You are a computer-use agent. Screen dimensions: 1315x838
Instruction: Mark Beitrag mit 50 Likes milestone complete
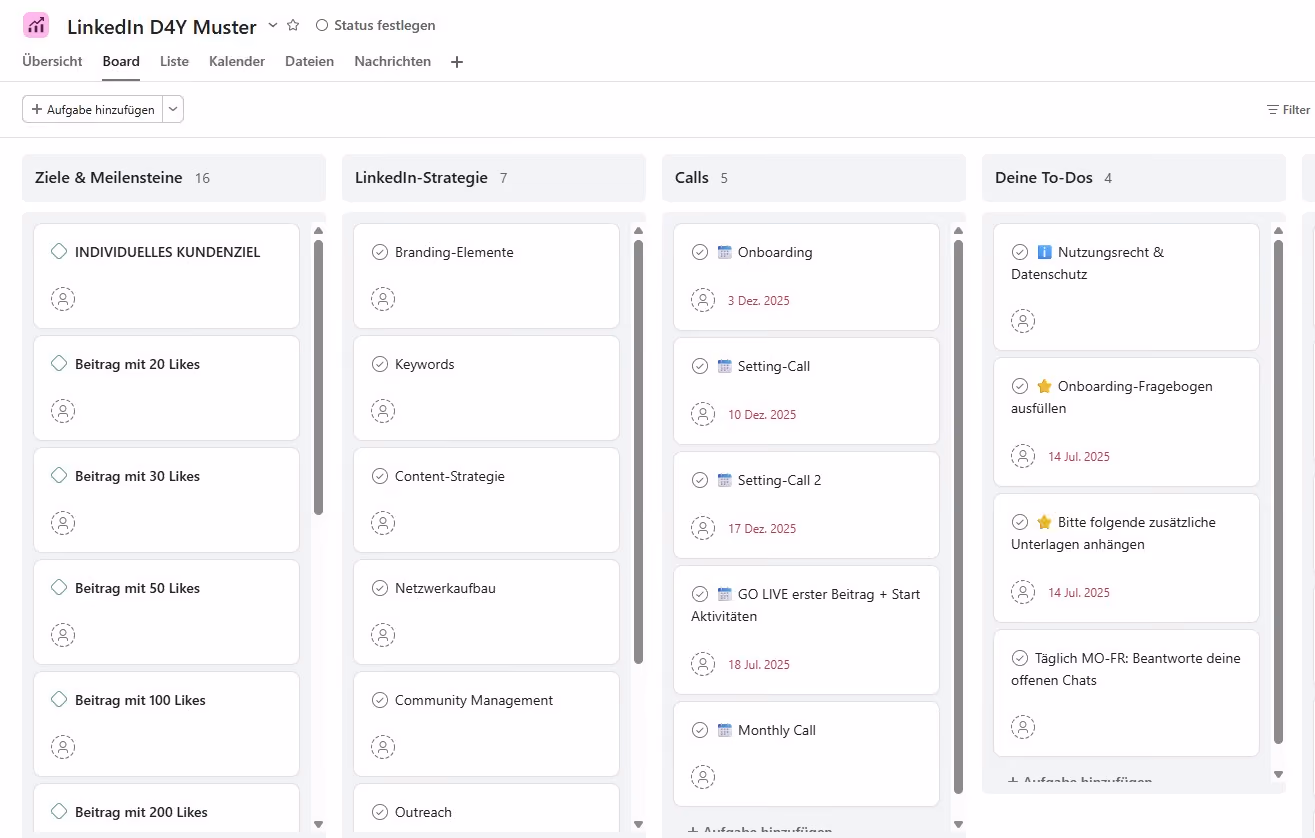(59, 588)
